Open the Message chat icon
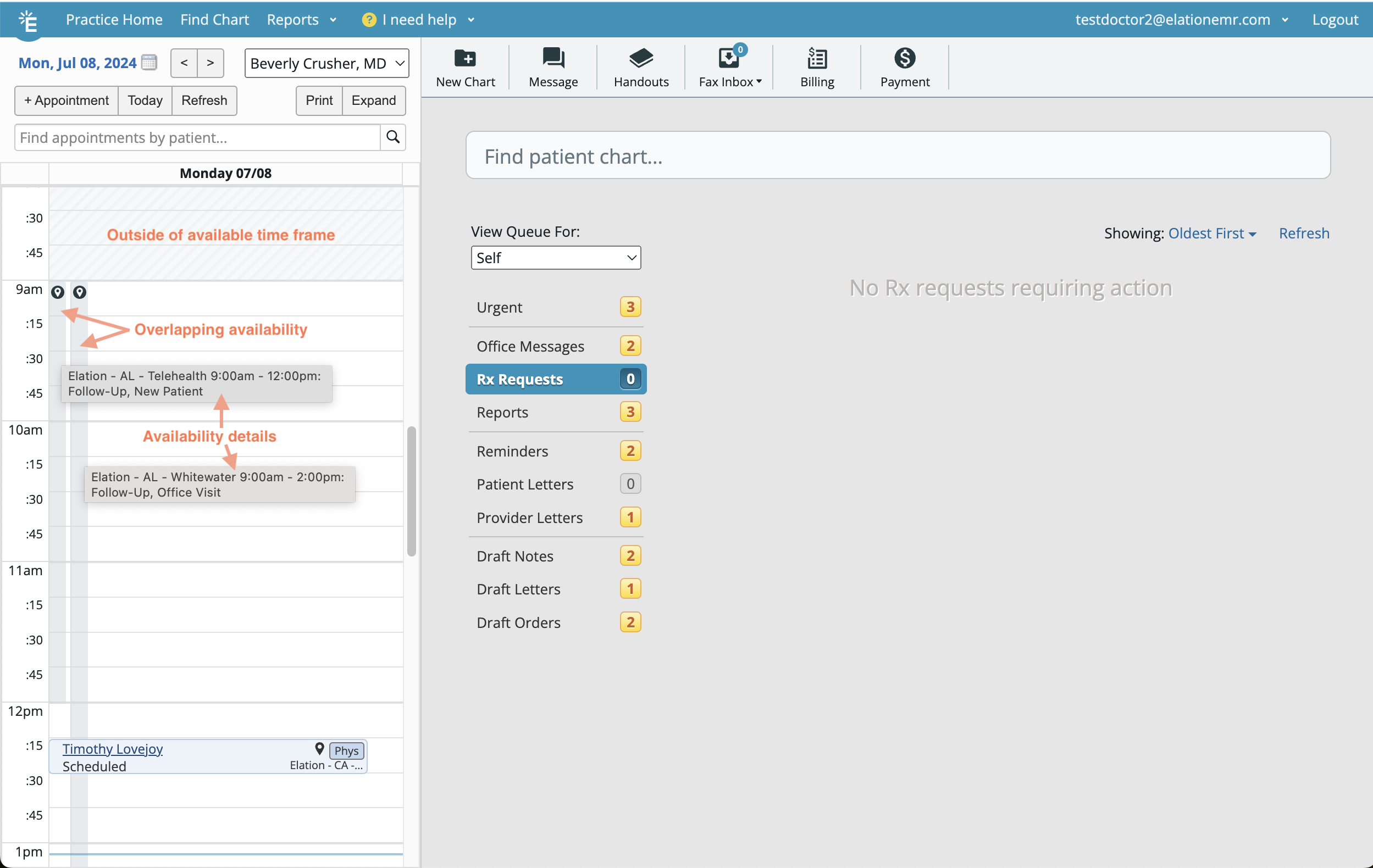Screen dimensions: 1373x868 pyautogui.click(x=552, y=58)
